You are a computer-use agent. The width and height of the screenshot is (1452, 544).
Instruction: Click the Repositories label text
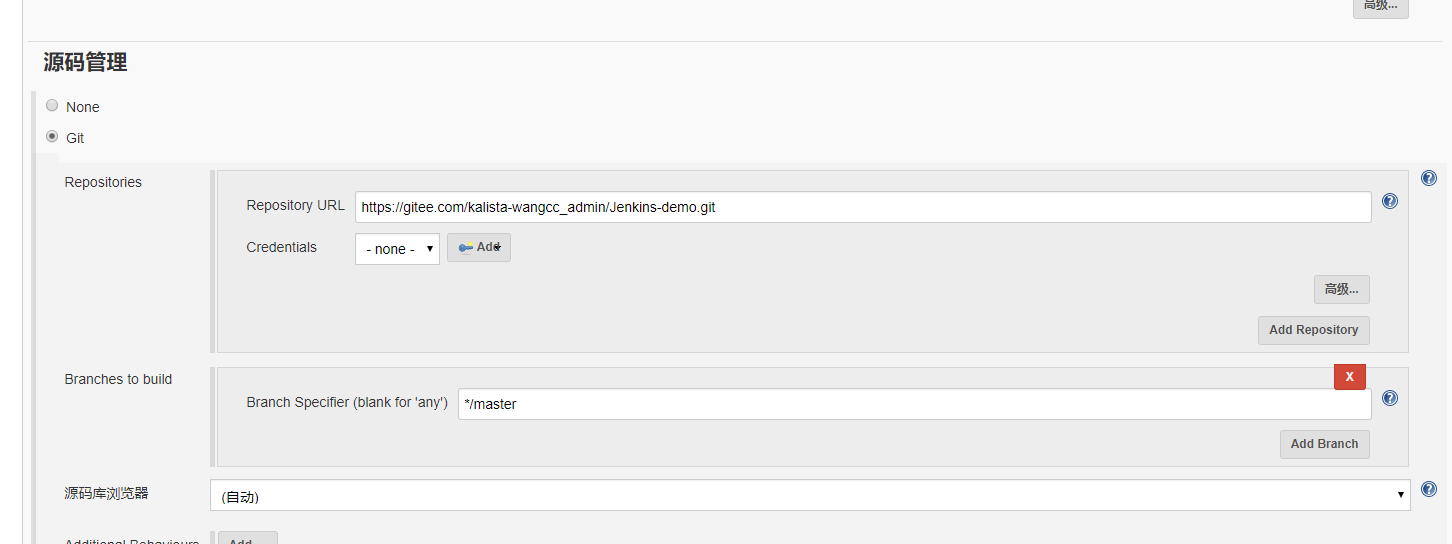pos(103,182)
